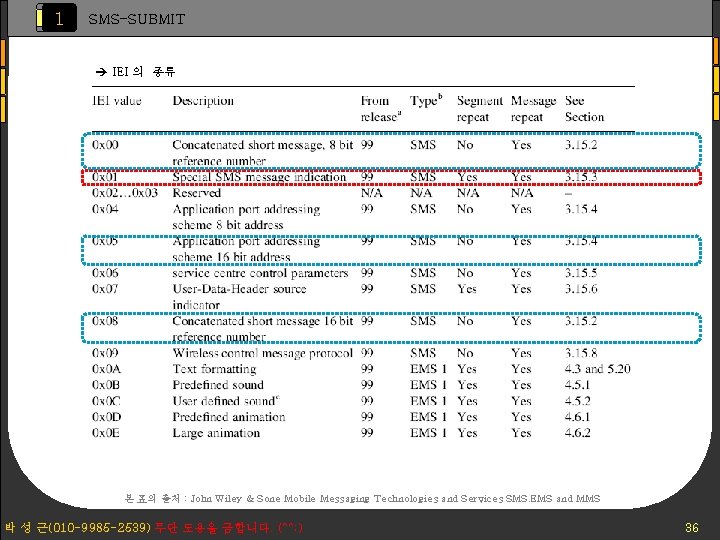Click the IEI value 0x08
Viewport: 720px width, 540px height.
pos(105,321)
